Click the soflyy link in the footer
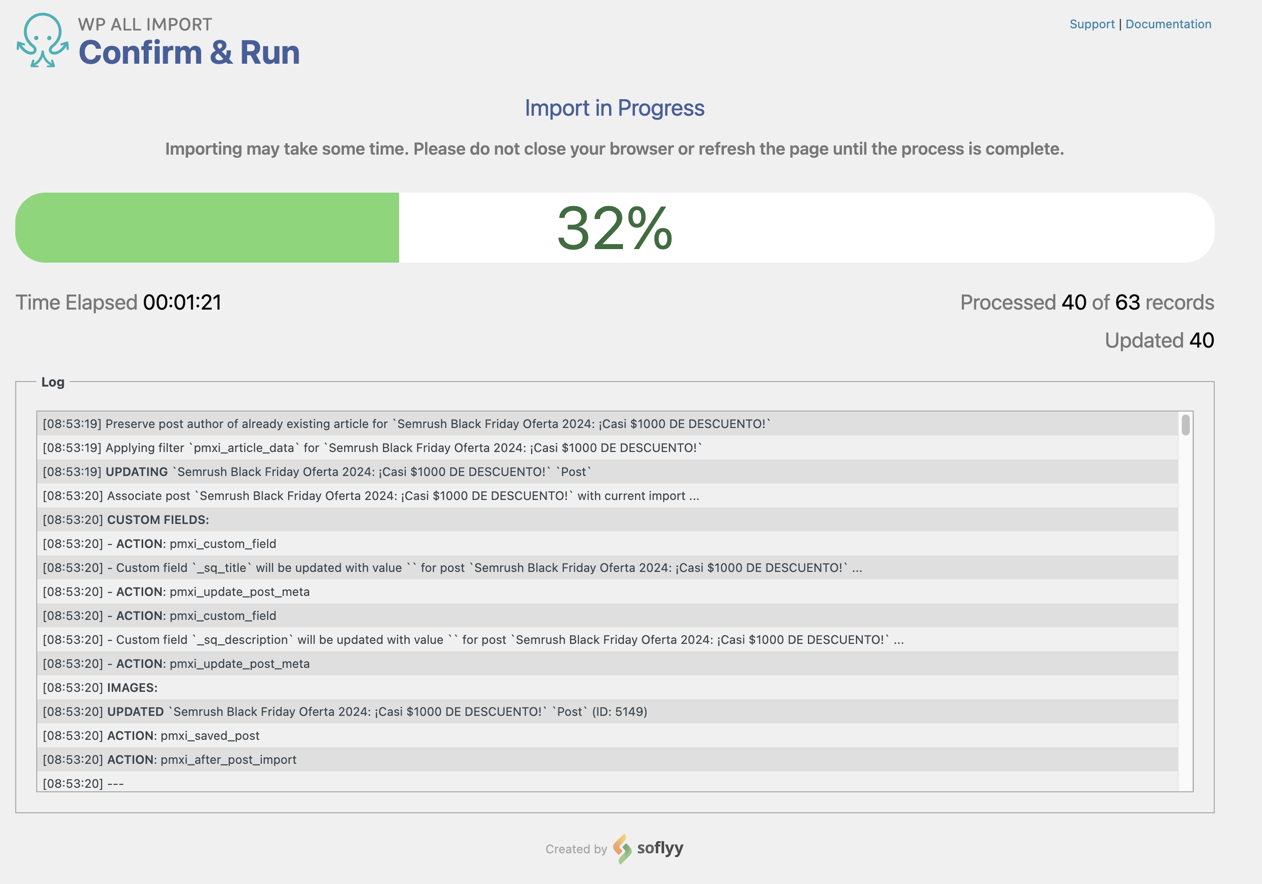This screenshot has width=1262, height=884. (x=659, y=848)
